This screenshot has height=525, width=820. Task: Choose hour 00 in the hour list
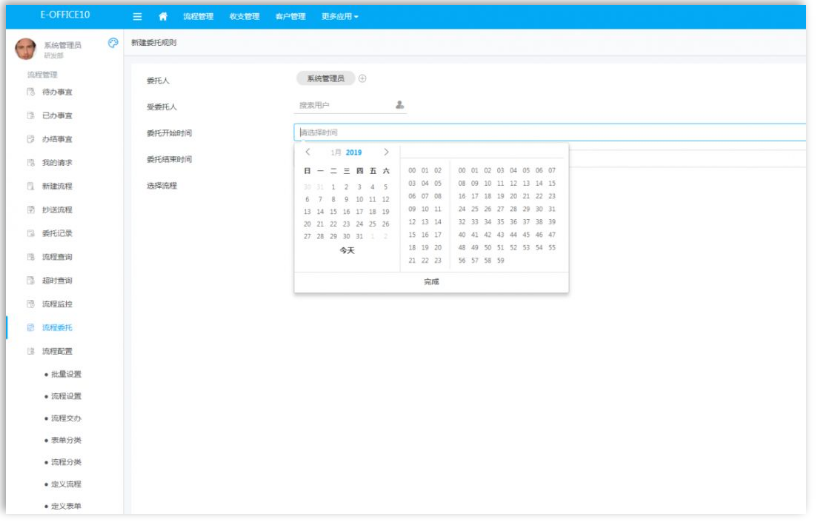click(412, 170)
